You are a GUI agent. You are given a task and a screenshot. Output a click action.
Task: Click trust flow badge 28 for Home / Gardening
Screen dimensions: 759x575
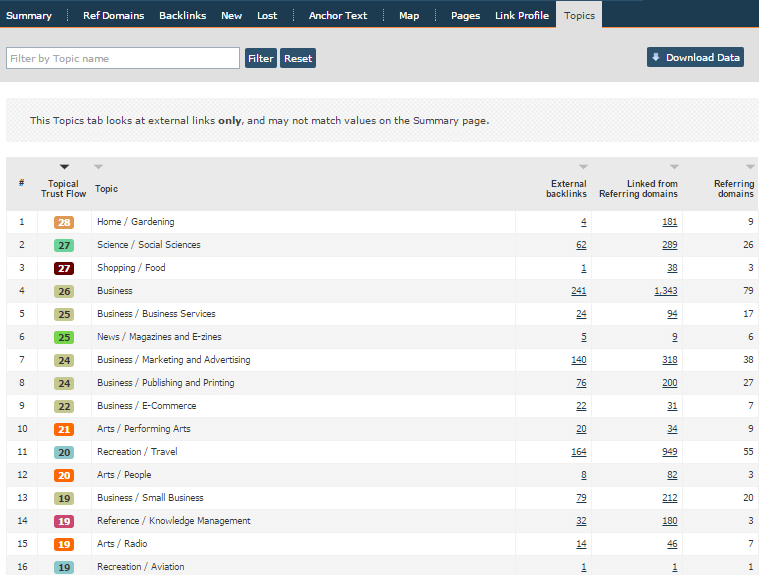pyautogui.click(x=64, y=222)
